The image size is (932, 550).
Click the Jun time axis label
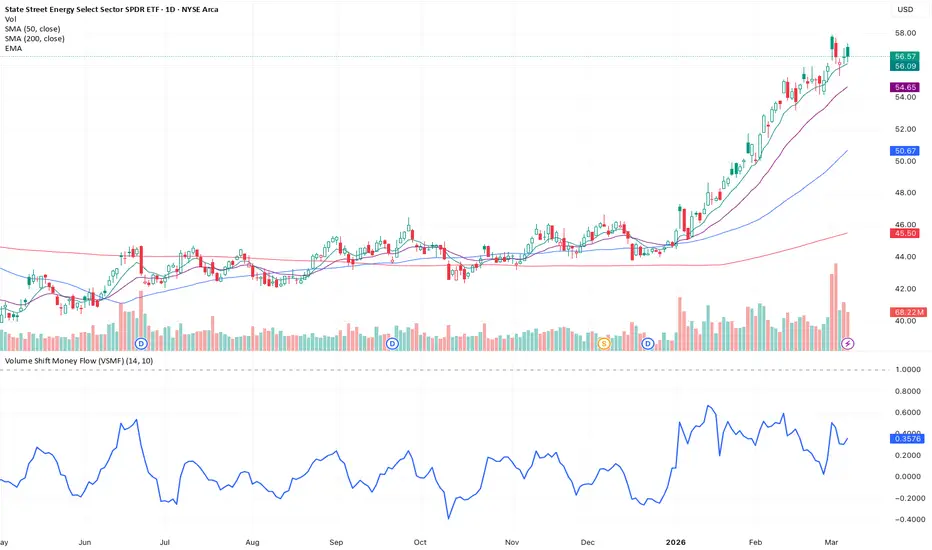tap(85, 542)
